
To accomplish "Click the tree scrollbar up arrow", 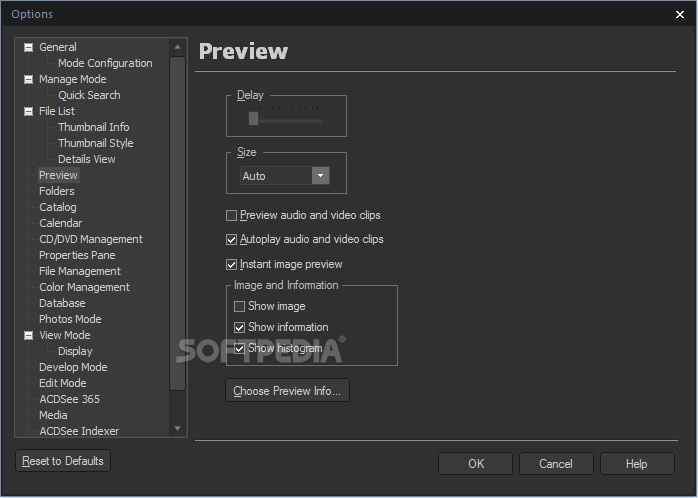I will 178,47.
